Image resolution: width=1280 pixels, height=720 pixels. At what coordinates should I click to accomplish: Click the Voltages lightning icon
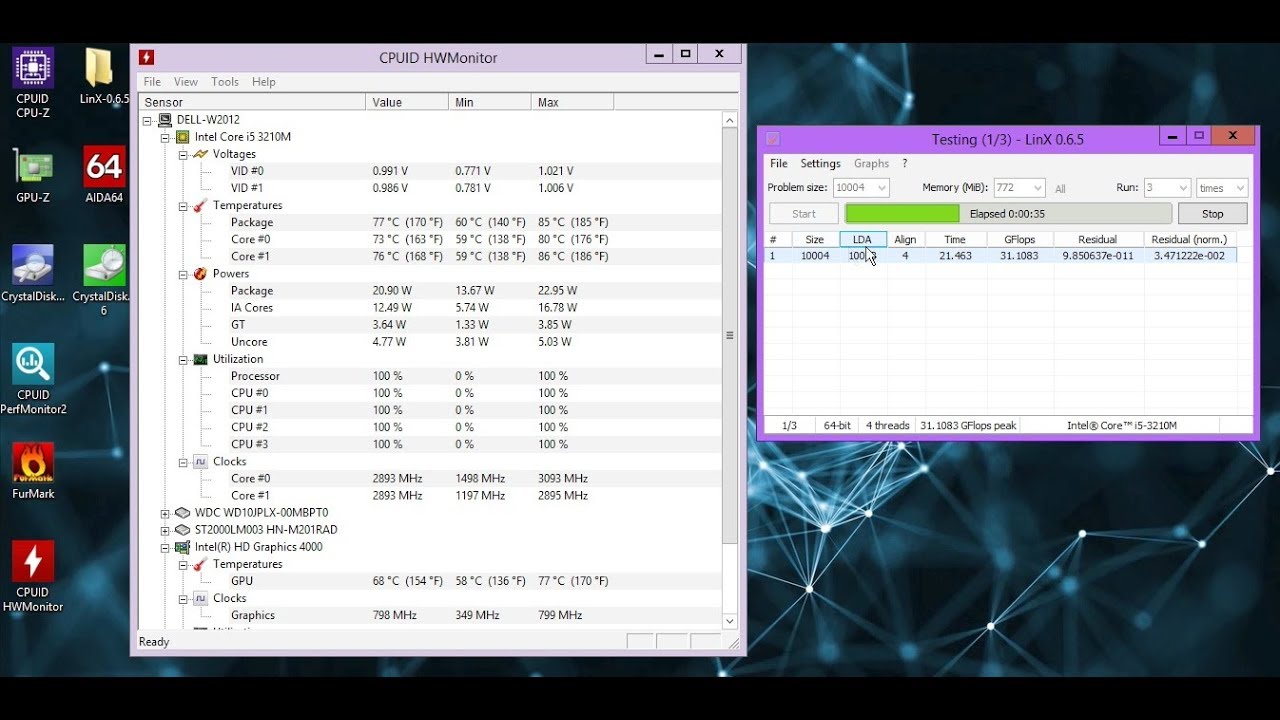(200, 154)
